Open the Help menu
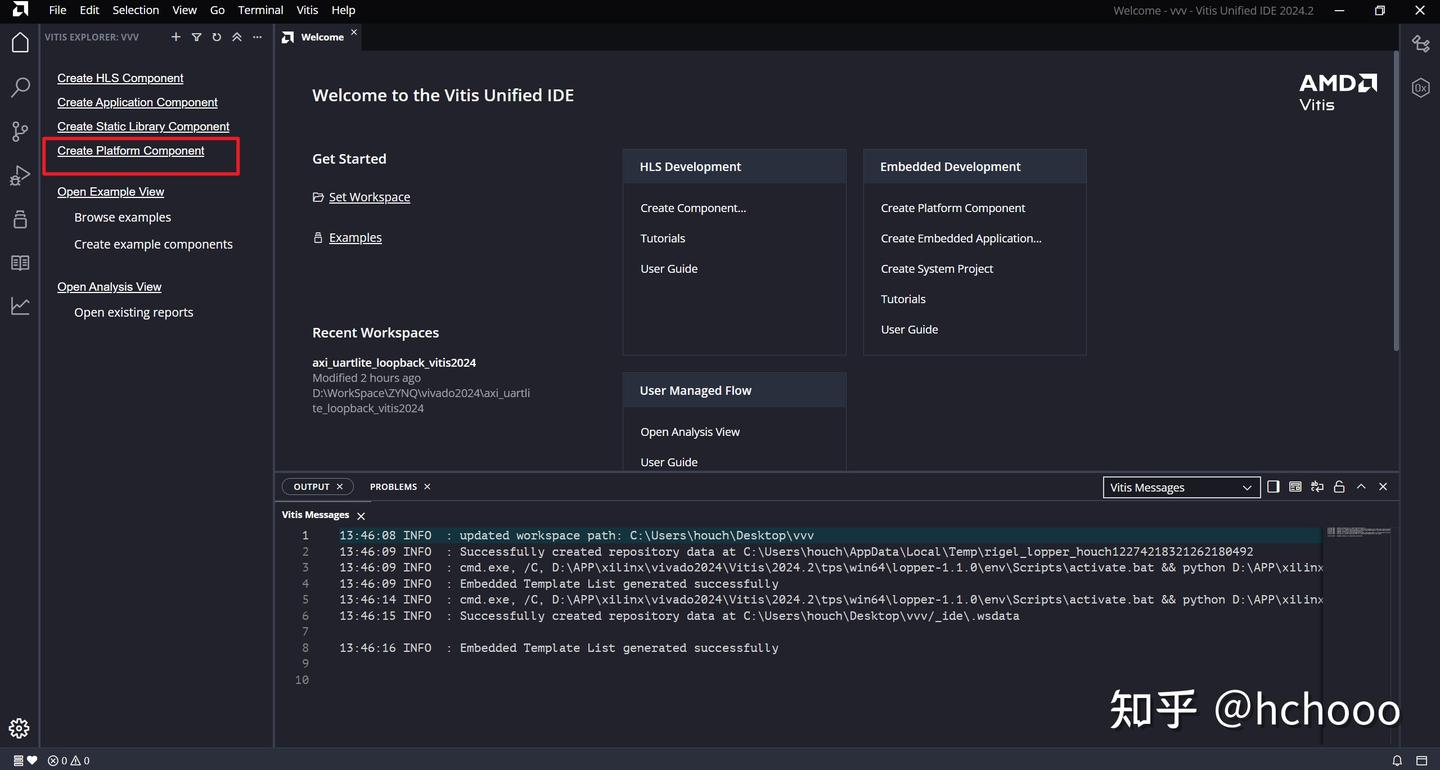This screenshot has height=770, width=1440. point(343,10)
